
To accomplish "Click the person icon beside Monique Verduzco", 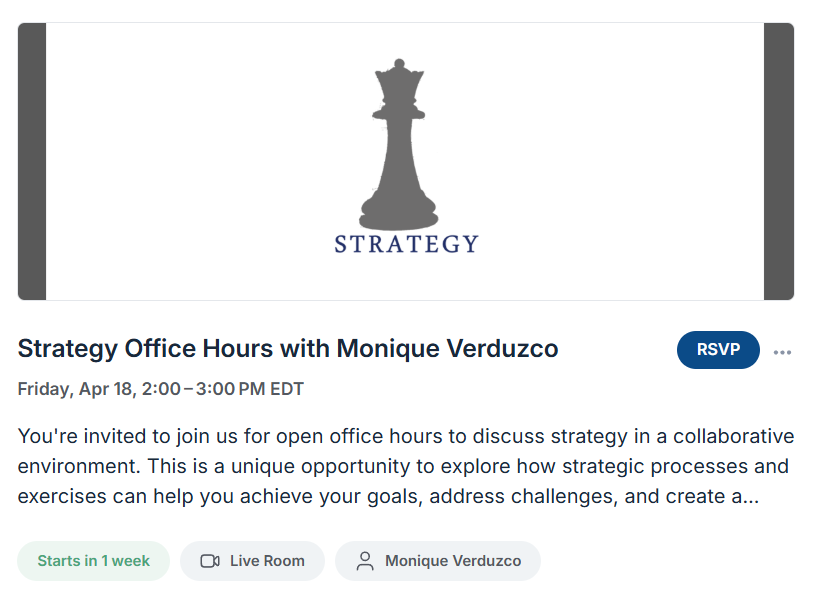I will click(365, 561).
